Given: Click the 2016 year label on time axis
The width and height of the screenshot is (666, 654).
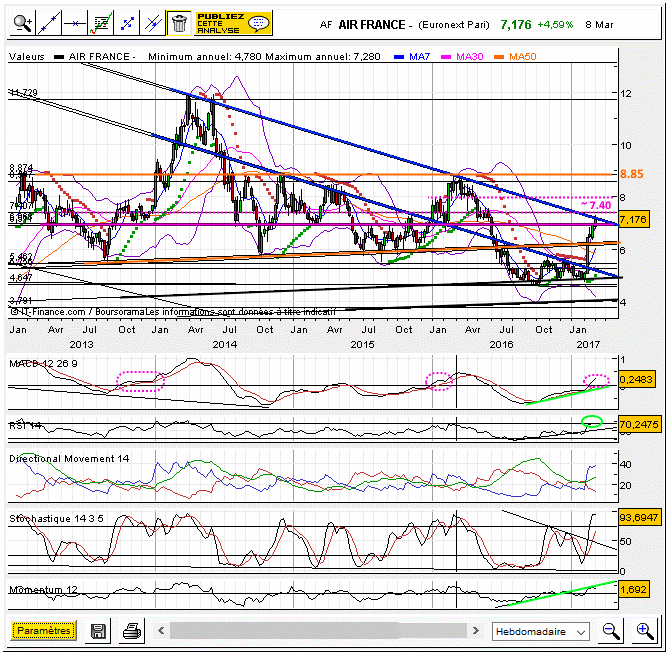Looking at the screenshot, I should click(502, 344).
